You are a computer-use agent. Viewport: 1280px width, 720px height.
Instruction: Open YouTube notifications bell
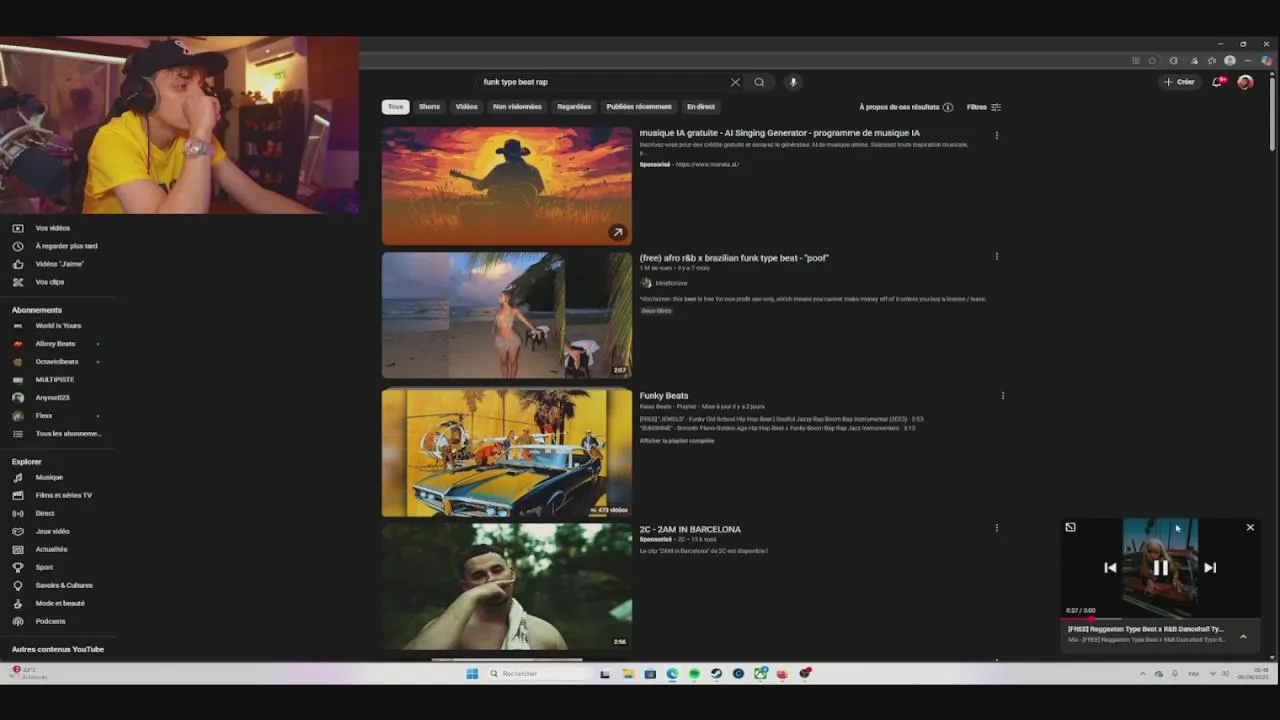tap(1217, 82)
